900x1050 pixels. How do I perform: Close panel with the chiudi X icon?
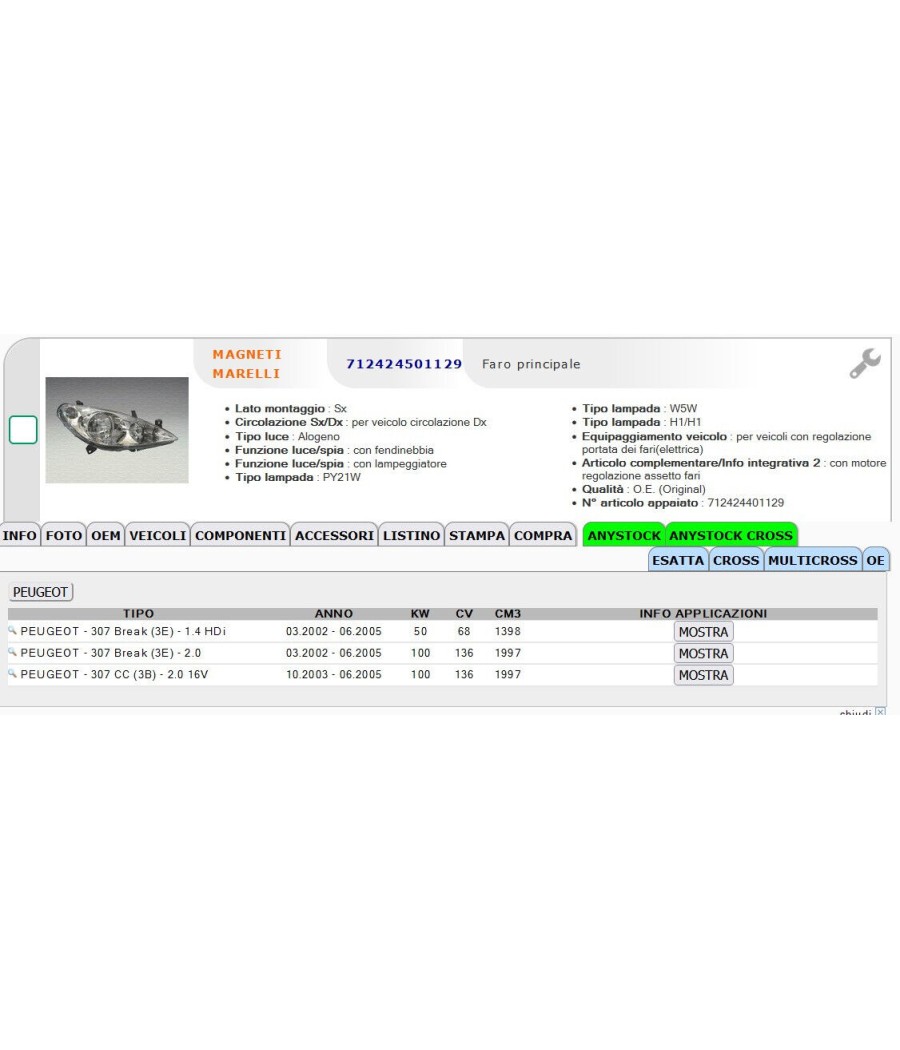point(880,712)
